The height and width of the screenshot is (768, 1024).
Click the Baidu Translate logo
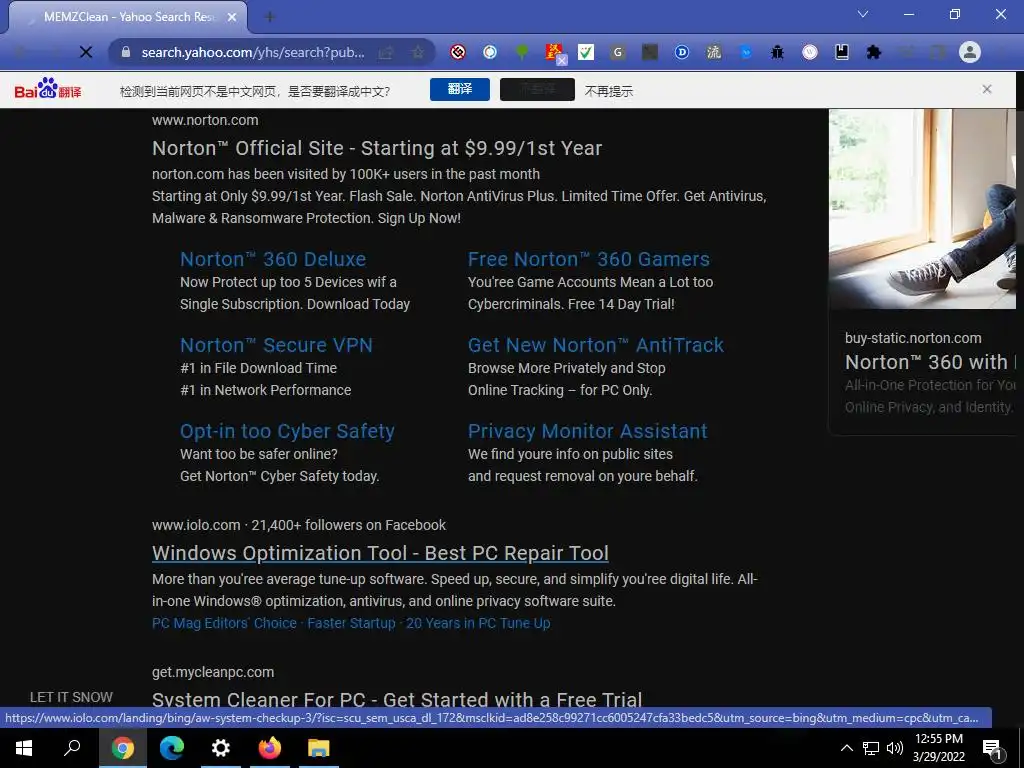point(48,89)
